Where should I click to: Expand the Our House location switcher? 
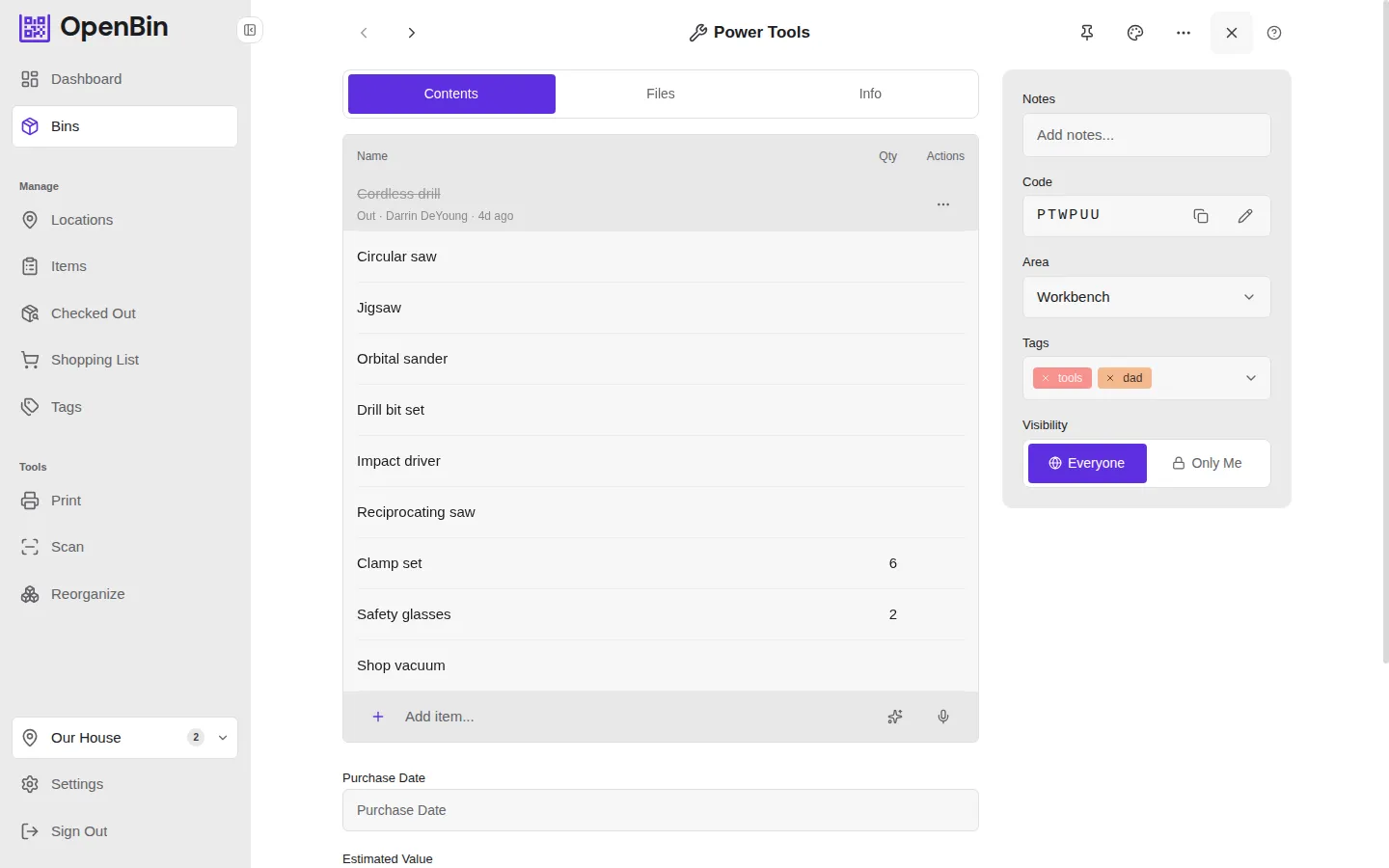point(124,738)
